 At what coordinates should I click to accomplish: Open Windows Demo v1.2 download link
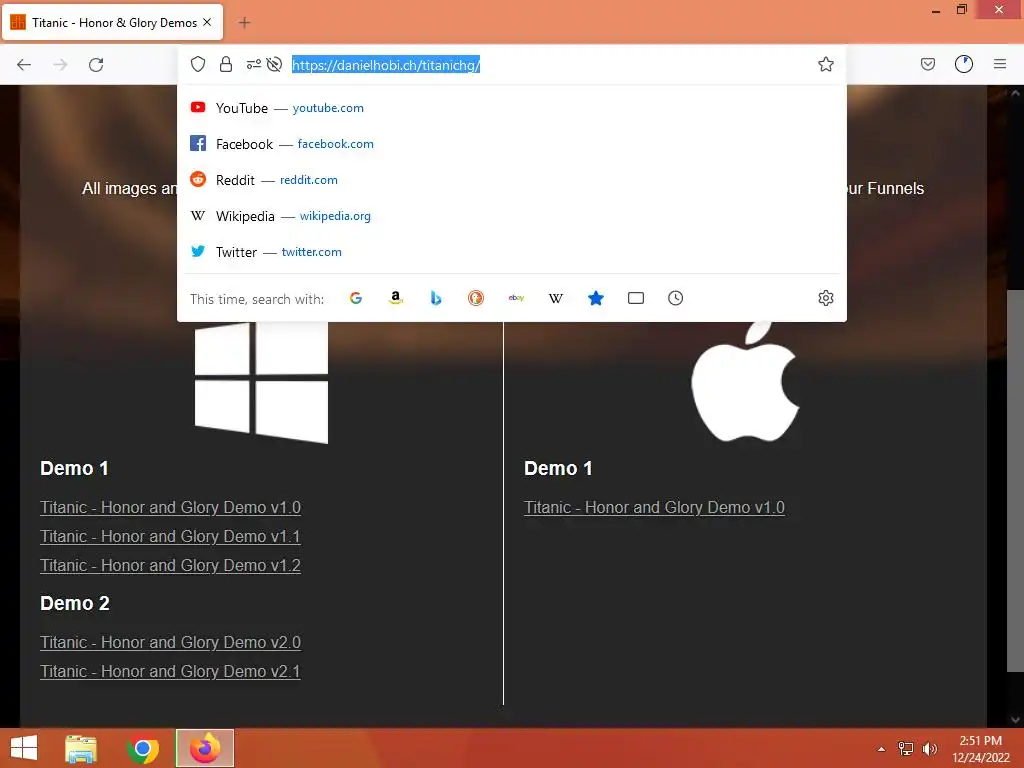(x=170, y=566)
